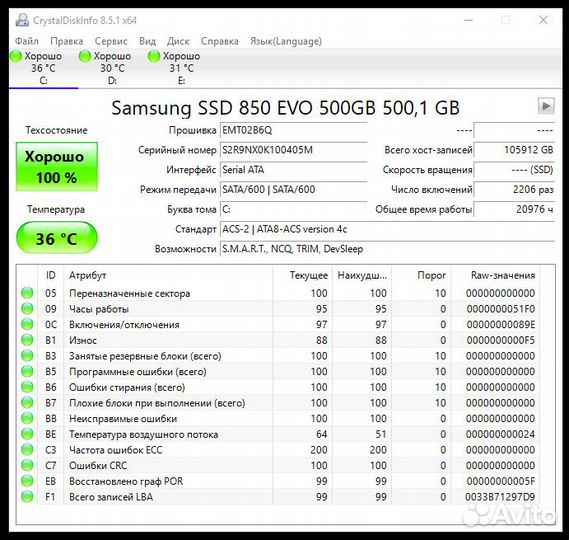Click the ACS-2 | ATA8-ACS version 4c field
This screenshot has height=540, width=569.
point(388,229)
